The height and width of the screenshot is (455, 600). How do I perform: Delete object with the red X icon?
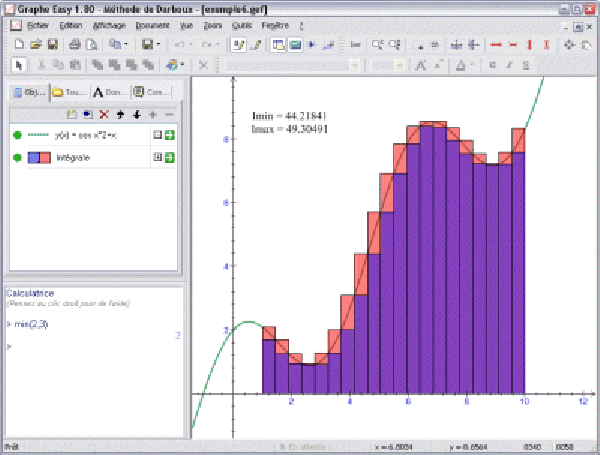(x=104, y=115)
